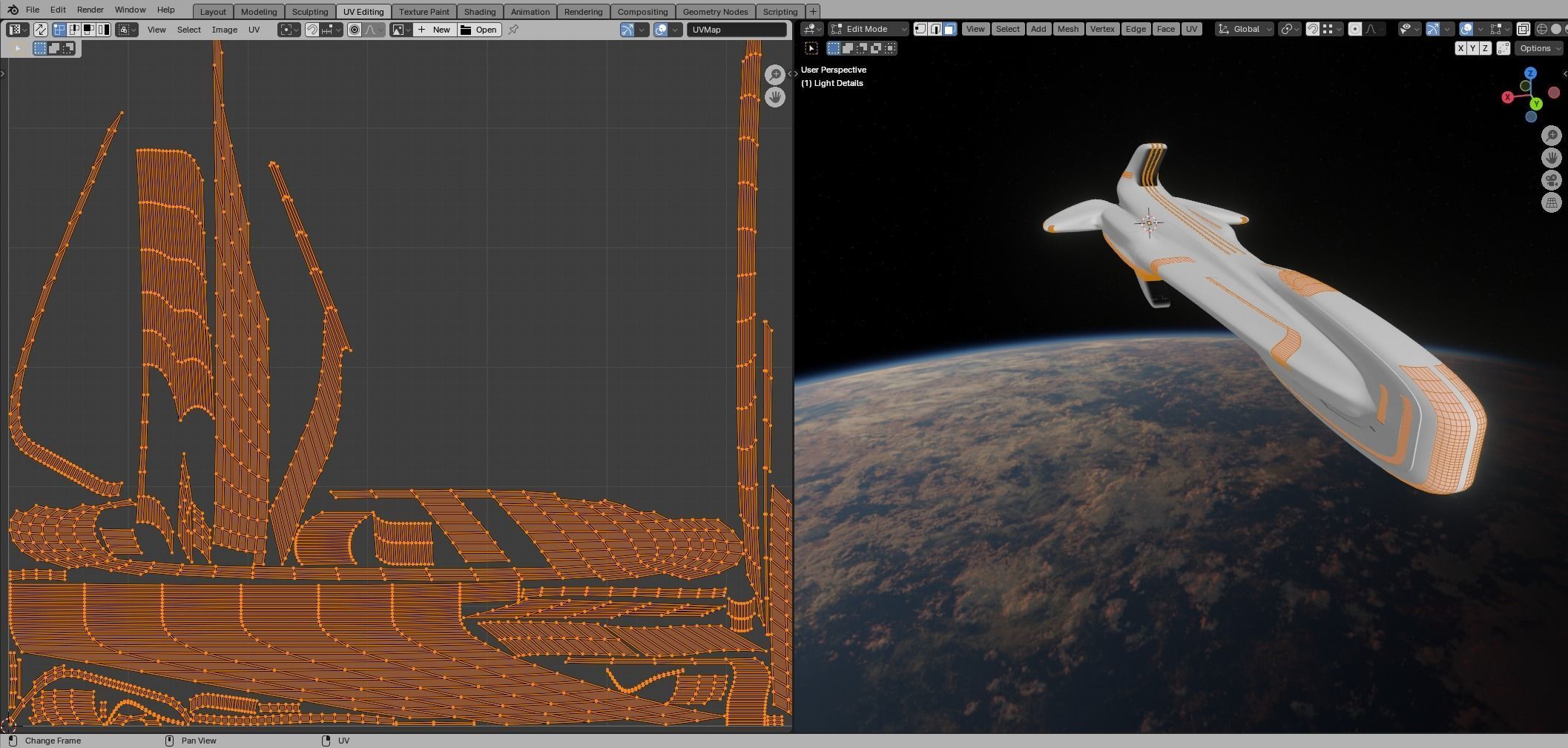
Task: Click 3D viewport pan hand gizmo
Action: click(x=1552, y=158)
